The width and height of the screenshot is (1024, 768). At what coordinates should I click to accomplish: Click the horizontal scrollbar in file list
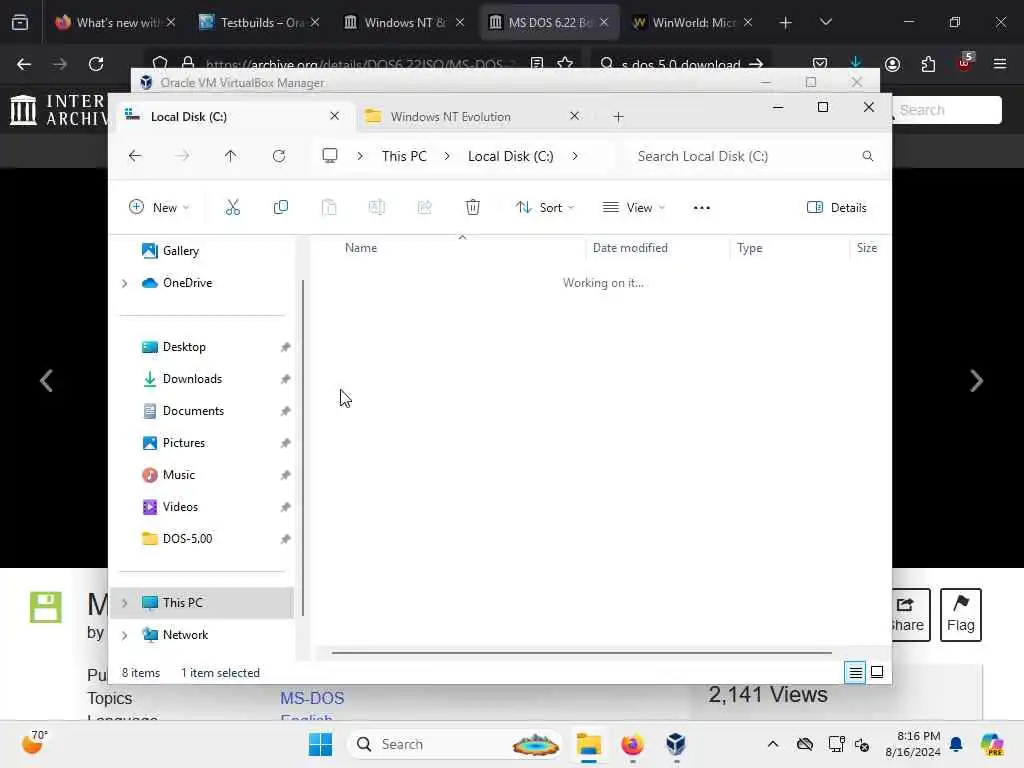tap(581, 652)
